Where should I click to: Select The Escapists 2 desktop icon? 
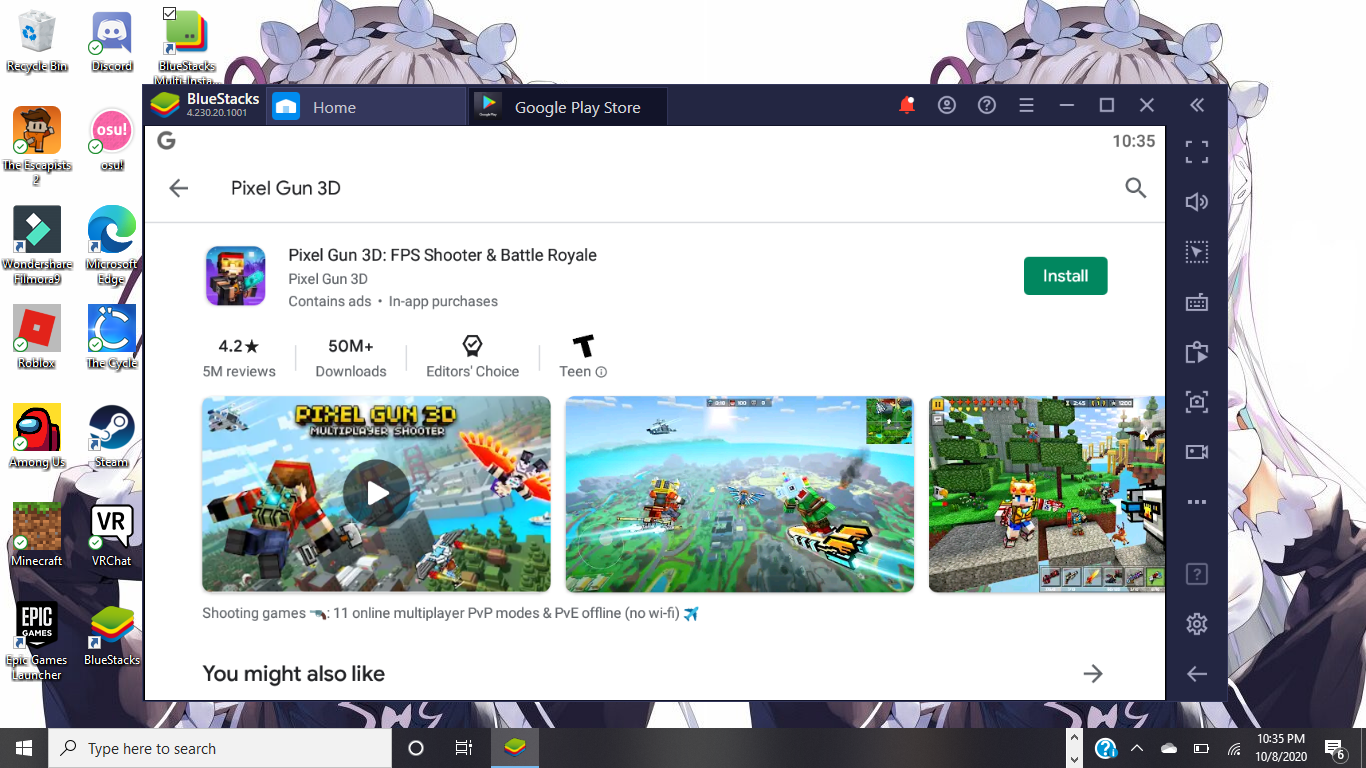37,146
